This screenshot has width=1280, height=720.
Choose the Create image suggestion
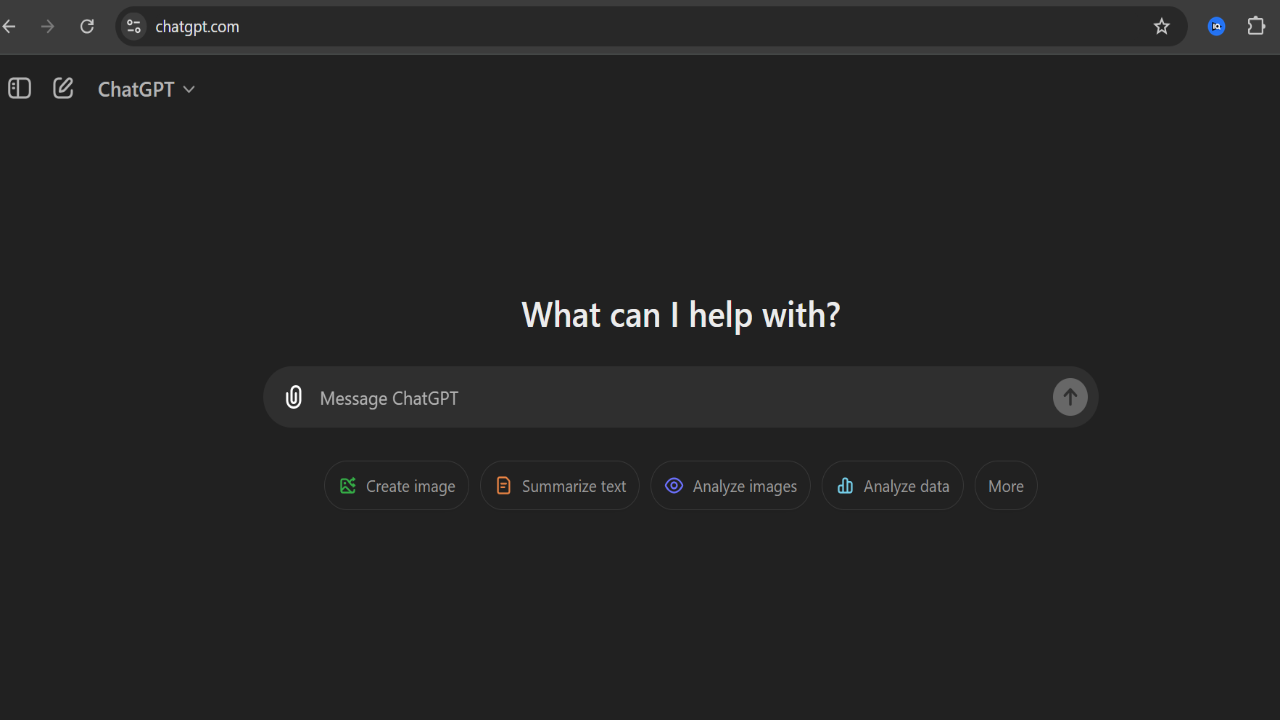point(397,486)
